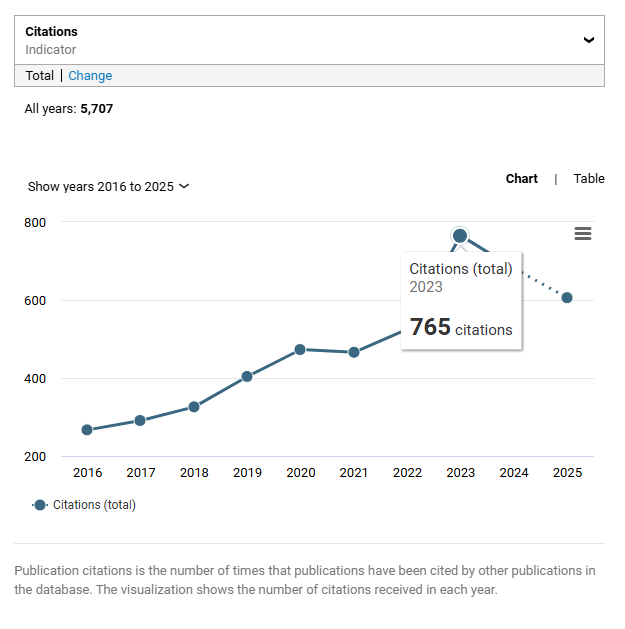Click the Total label in indicator bar

[x=40, y=76]
